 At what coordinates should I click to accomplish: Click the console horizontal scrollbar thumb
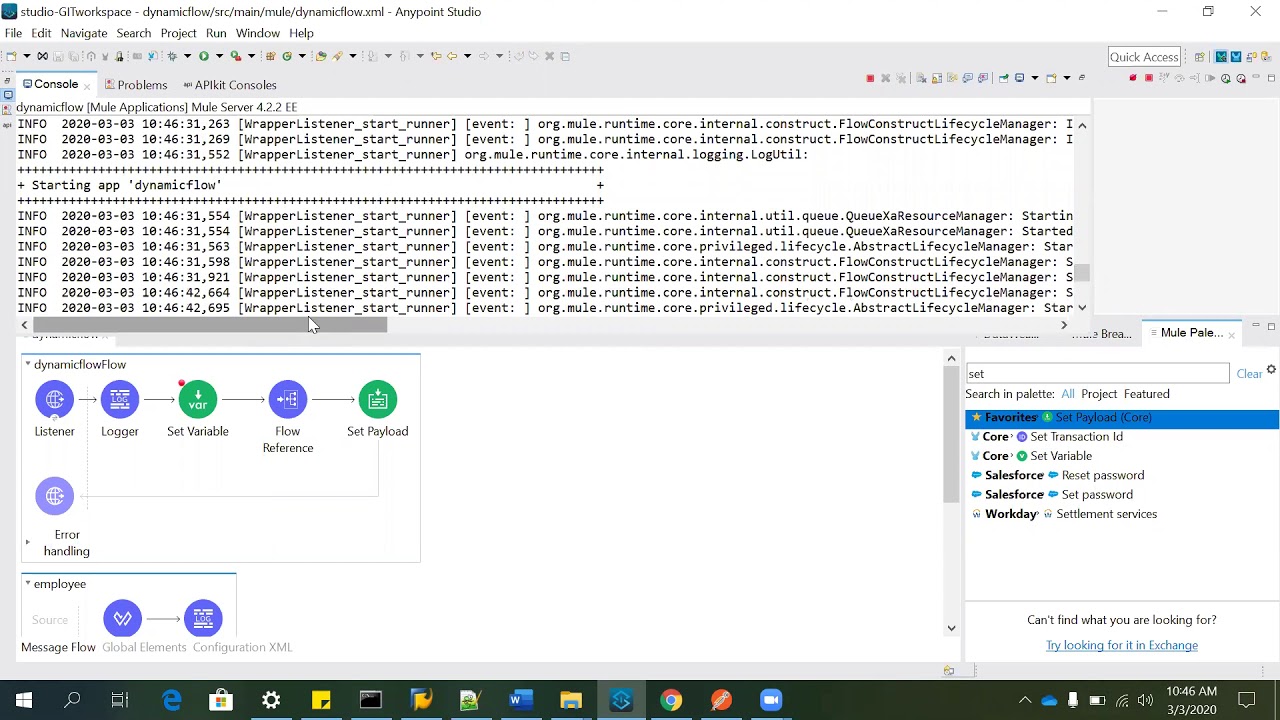pyautogui.click(x=210, y=325)
